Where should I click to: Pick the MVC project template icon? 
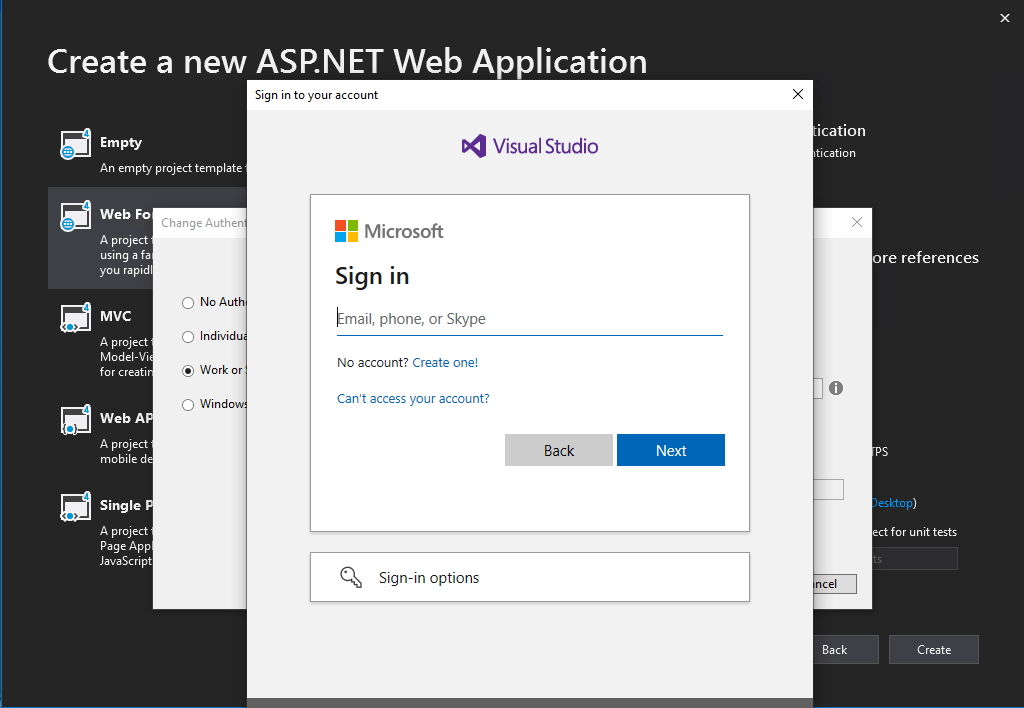point(76,317)
